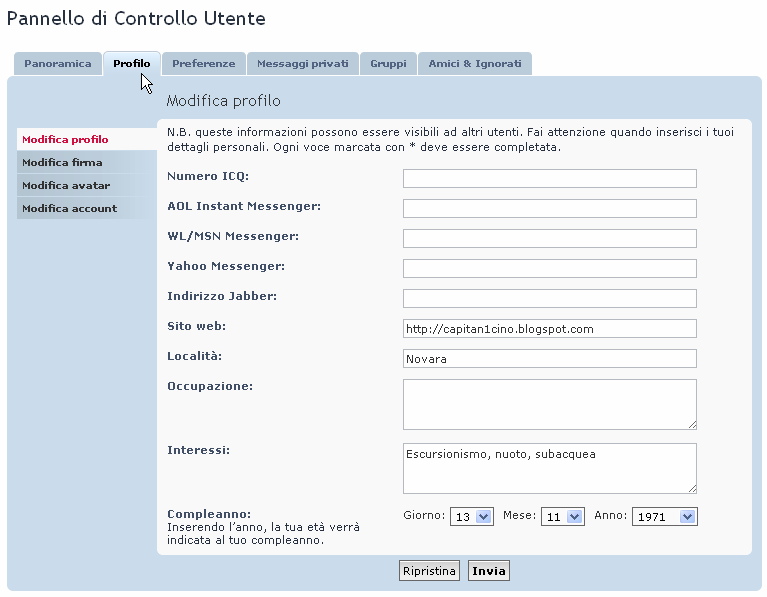Click the Yahoo Messenger input field
This screenshot has width=767, height=597.
[549, 269]
